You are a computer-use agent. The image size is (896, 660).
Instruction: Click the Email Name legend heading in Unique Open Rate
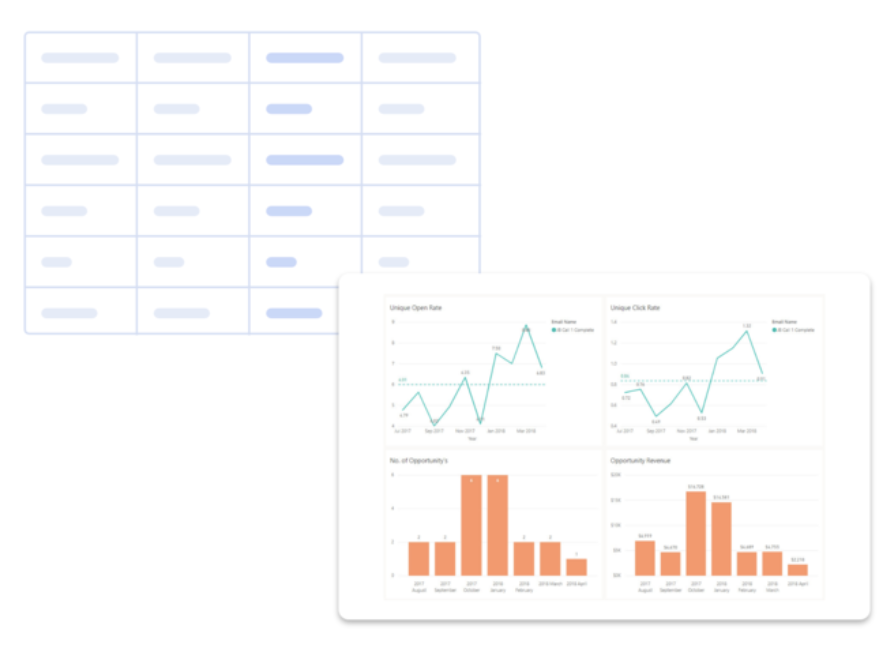point(563,322)
